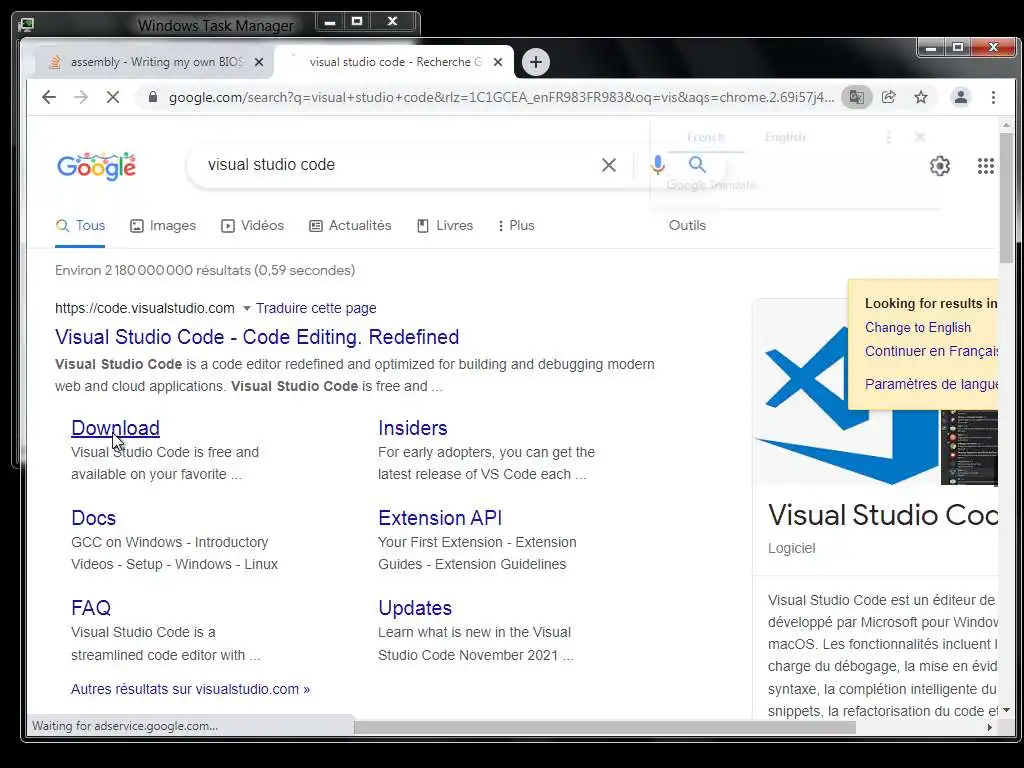Image resolution: width=1024 pixels, height=768 pixels.
Task: Expand the Plus filter menu
Action: [516, 225]
